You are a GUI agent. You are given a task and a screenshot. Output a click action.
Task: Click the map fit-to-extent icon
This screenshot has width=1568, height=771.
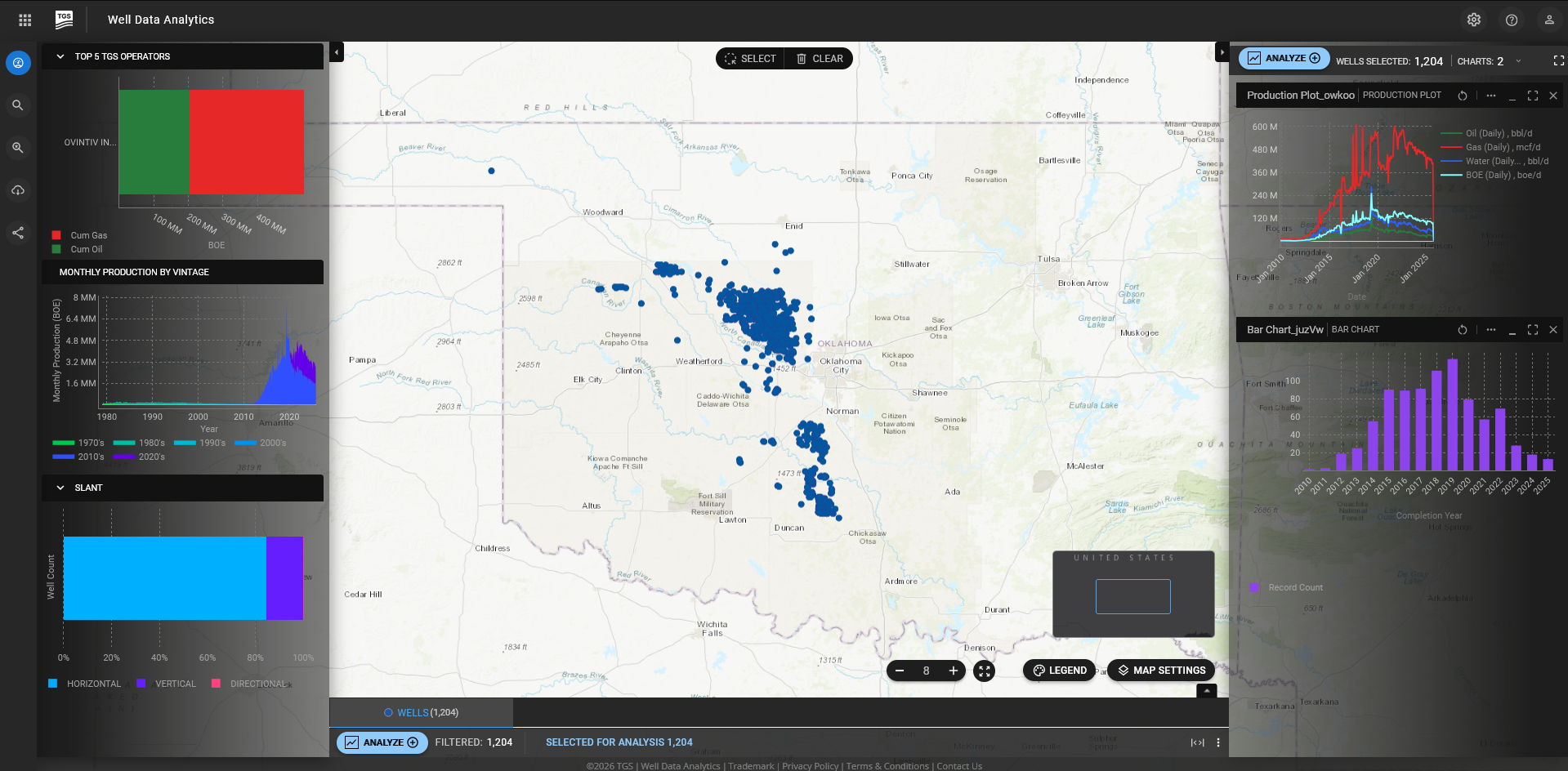tap(985, 671)
